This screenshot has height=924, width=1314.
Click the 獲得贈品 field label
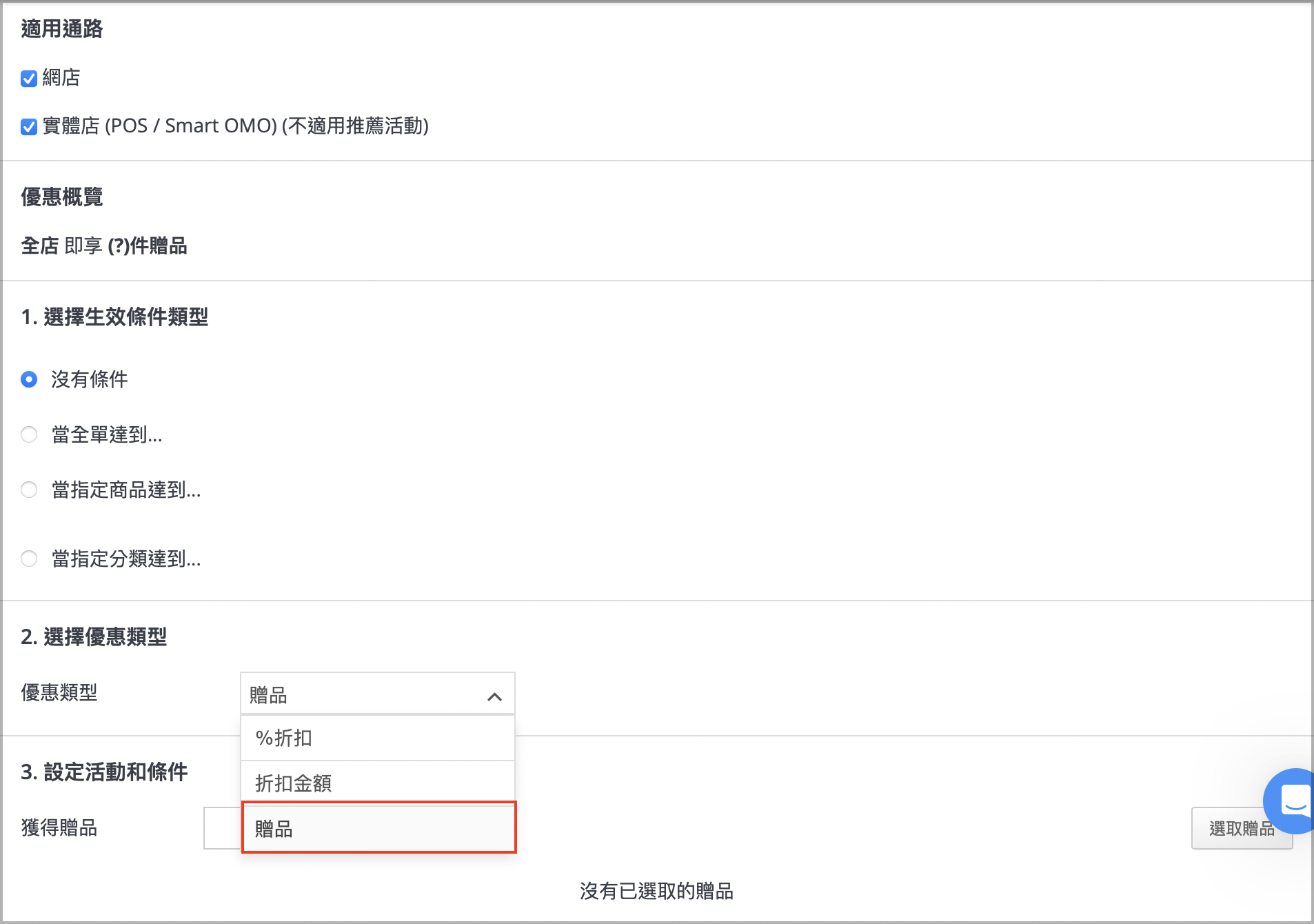[59, 827]
